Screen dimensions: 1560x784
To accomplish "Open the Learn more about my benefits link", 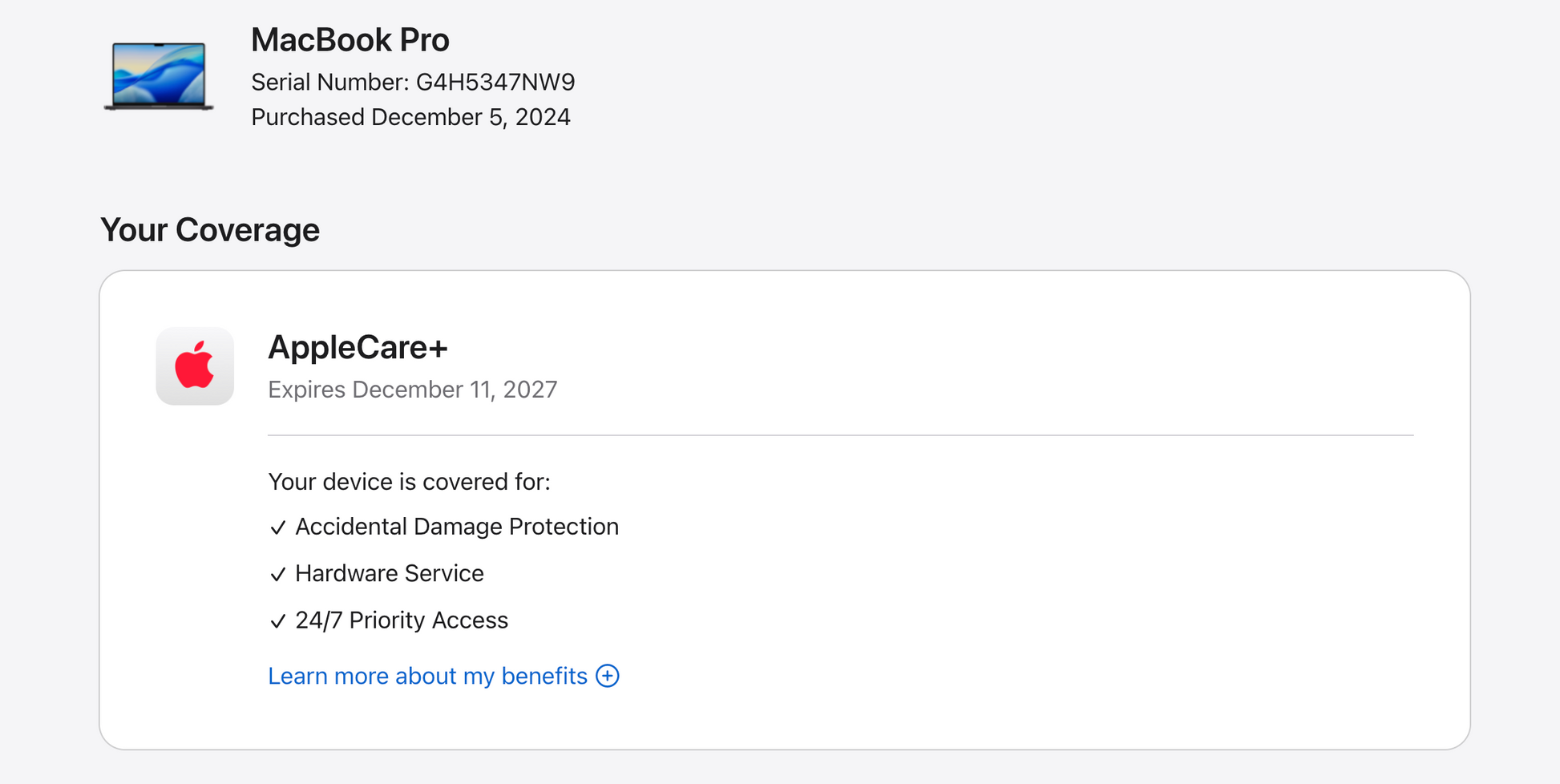I will tap(427, 676).
